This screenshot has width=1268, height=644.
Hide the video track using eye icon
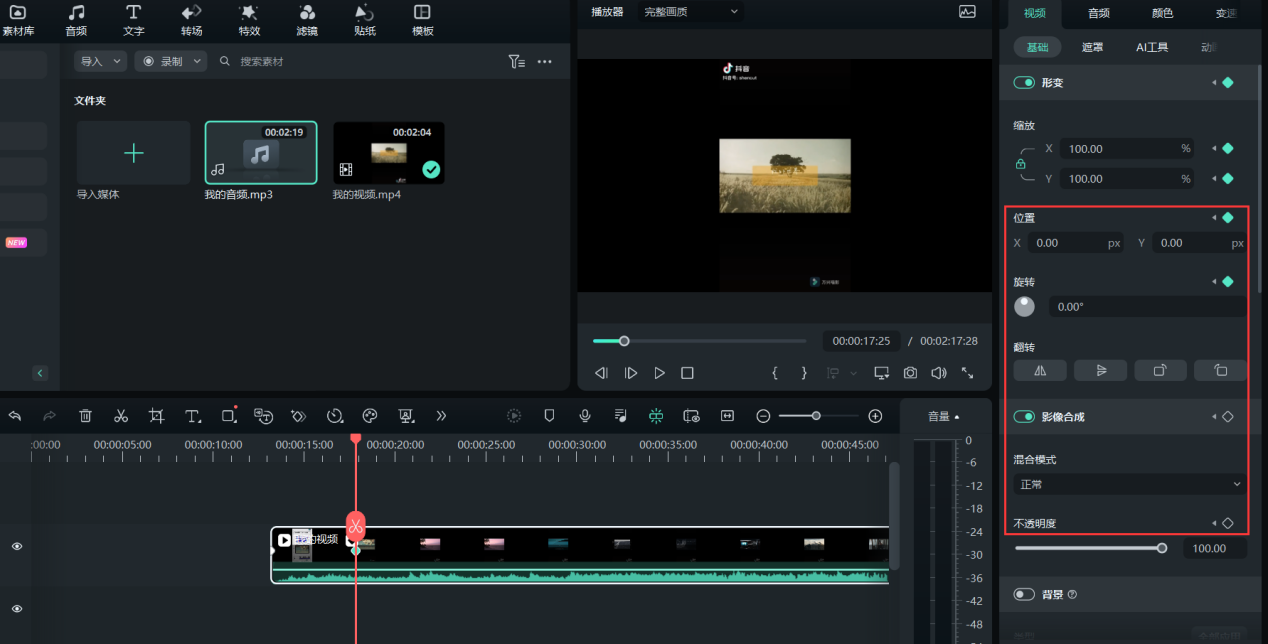click(16, 547)
